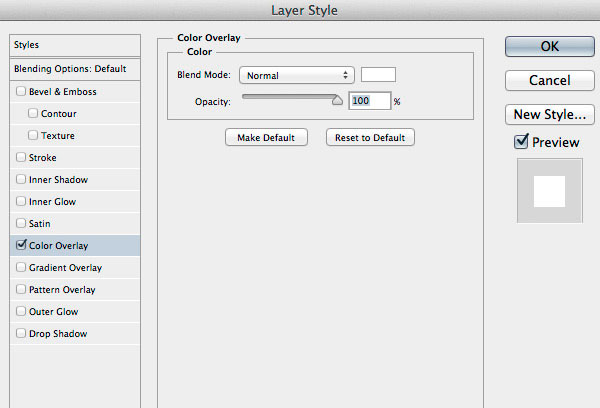Toggle the Preview checkbox
The height and width of the screenshot is (408, 600).
(x=521, y=142)
